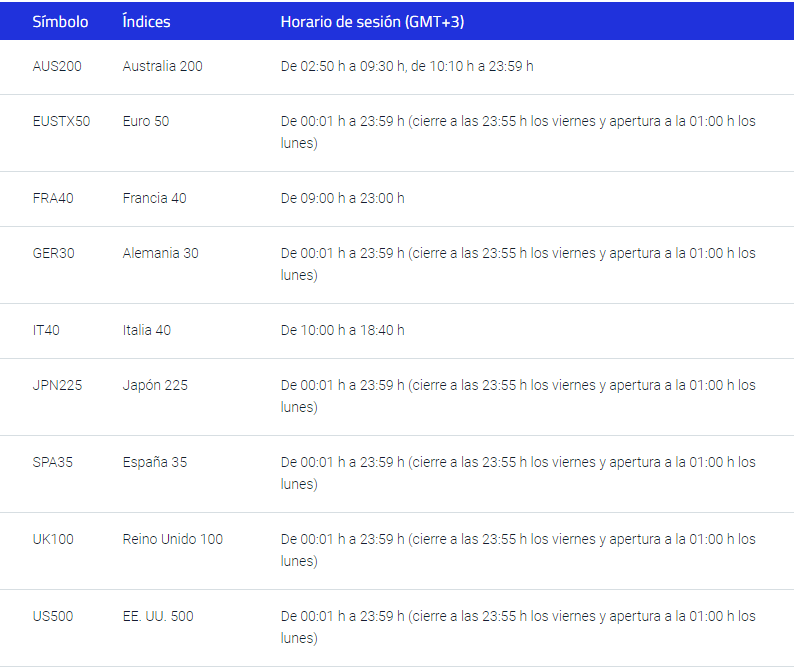
Task: Click the EE. UU. 500 index name
Action: click(158, 616)
